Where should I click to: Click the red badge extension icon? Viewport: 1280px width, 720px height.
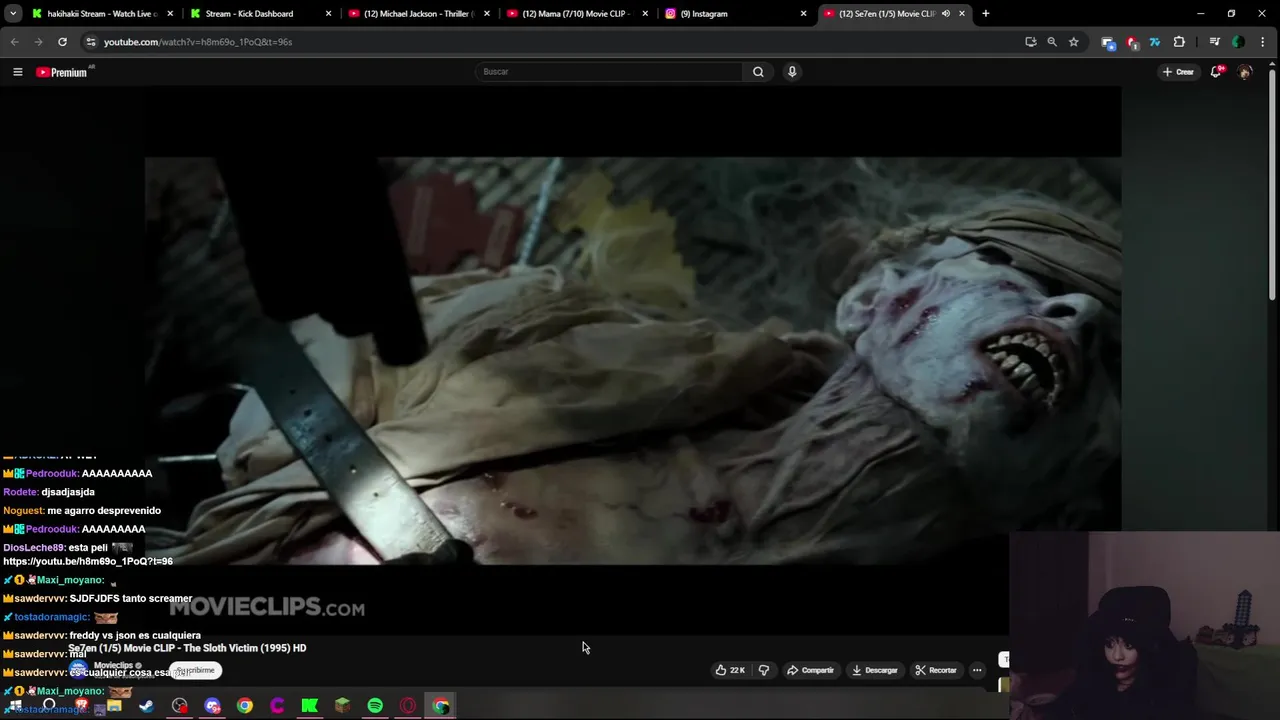(1131, 42)
